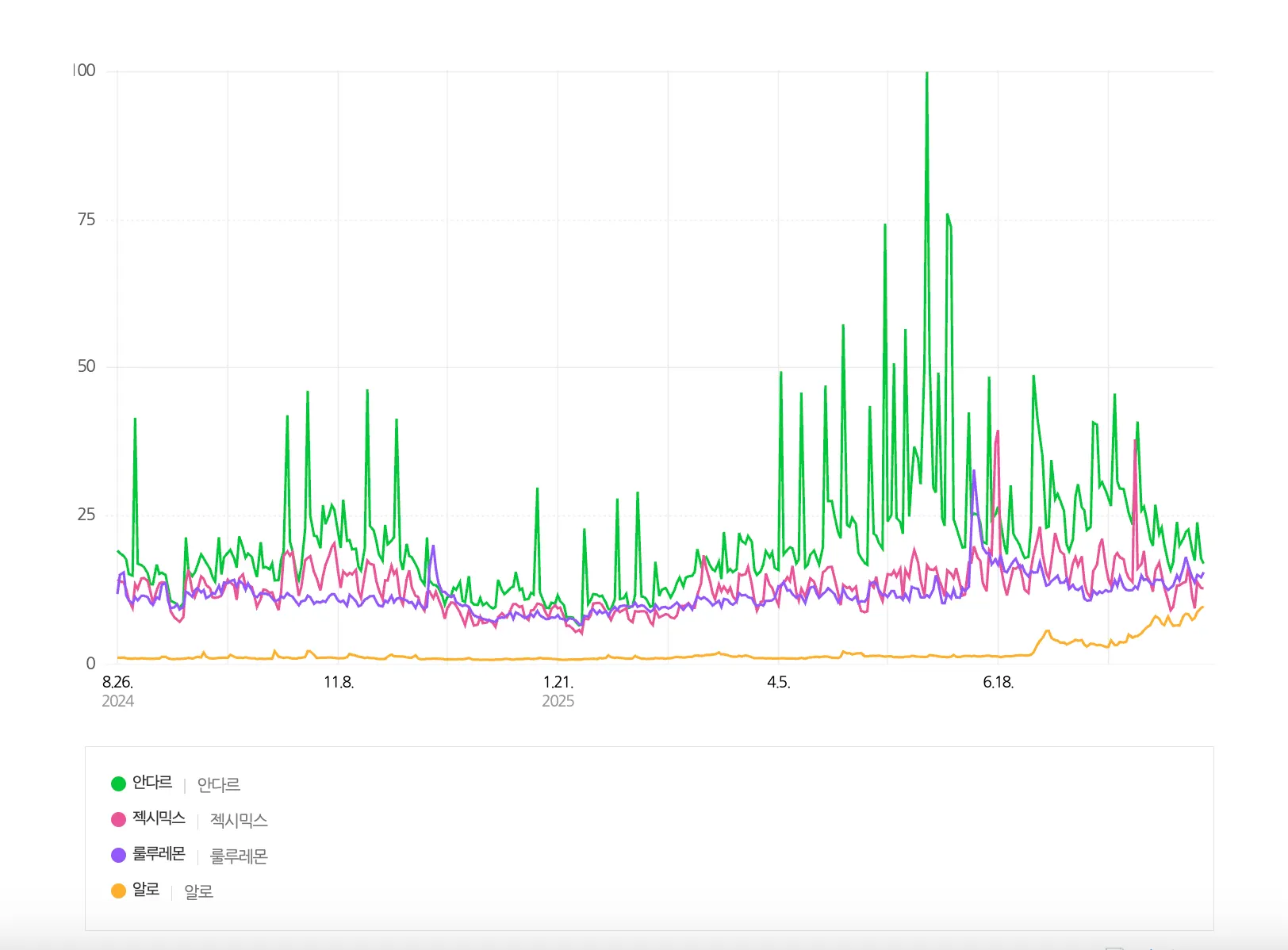The height and width of the screenshot is (950, 1288).
Task: Click the 1.21. x-axis date label
Action: (558, 682)
